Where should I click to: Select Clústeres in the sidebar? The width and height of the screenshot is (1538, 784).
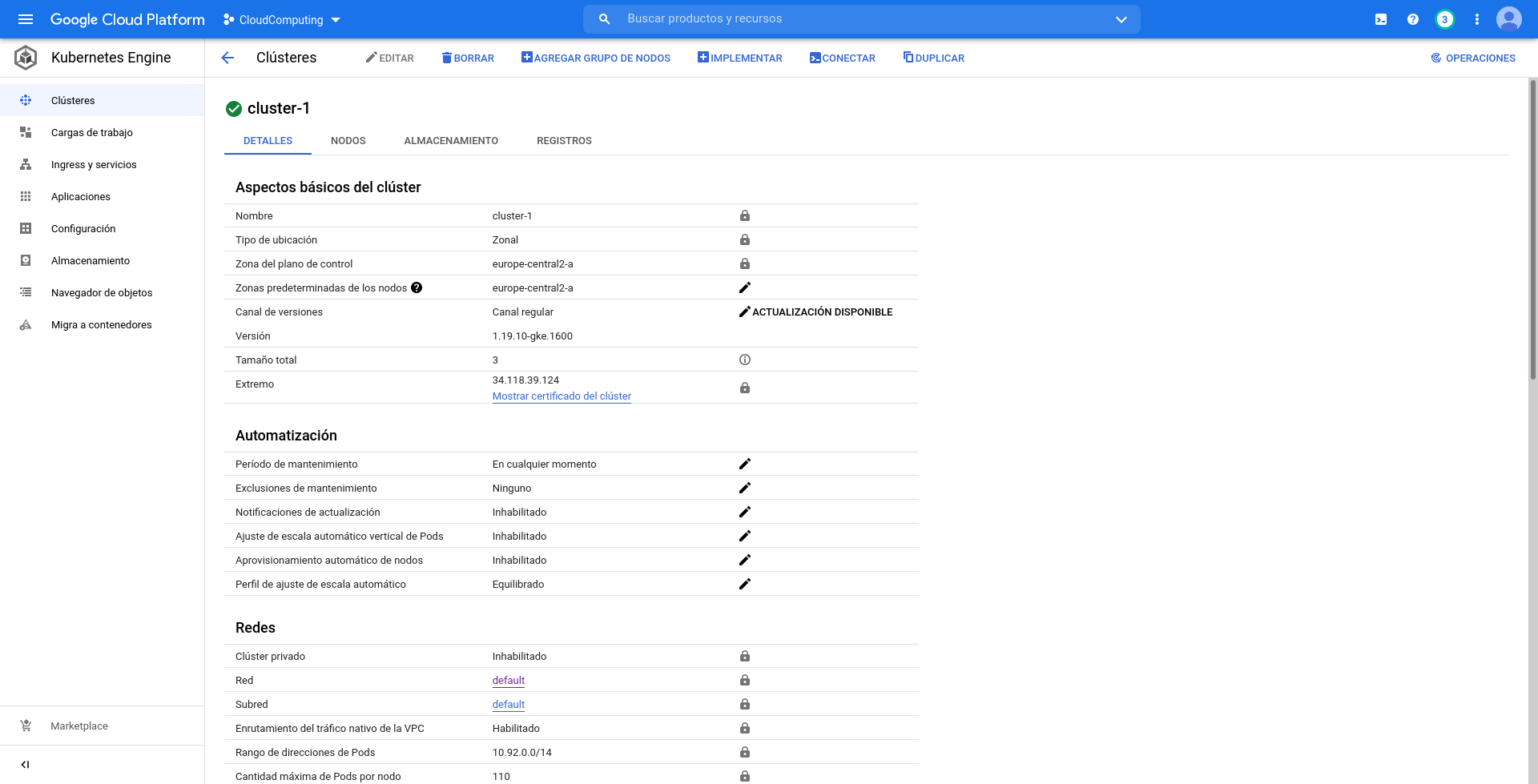(103, 100)
